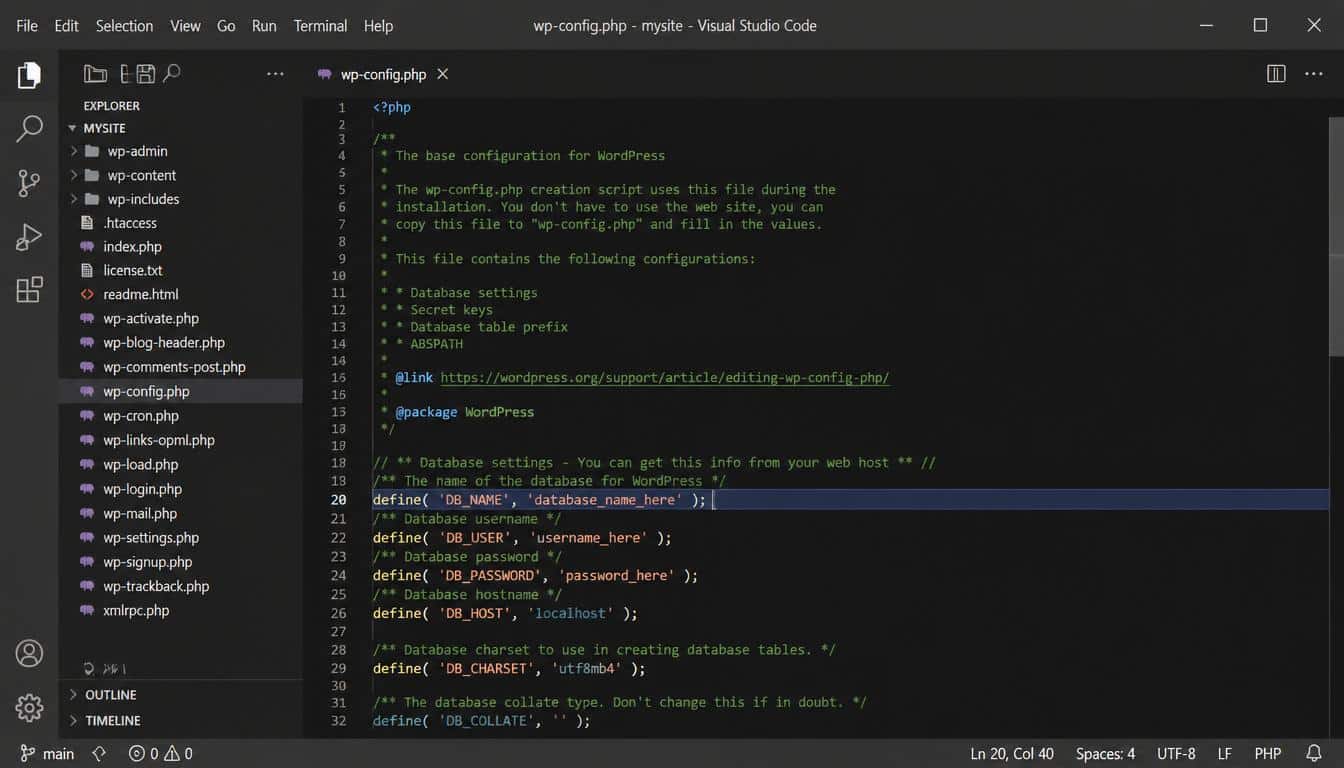Open the Search view in activity bar
Screen dimensions: 1344x768
(29, 128)
